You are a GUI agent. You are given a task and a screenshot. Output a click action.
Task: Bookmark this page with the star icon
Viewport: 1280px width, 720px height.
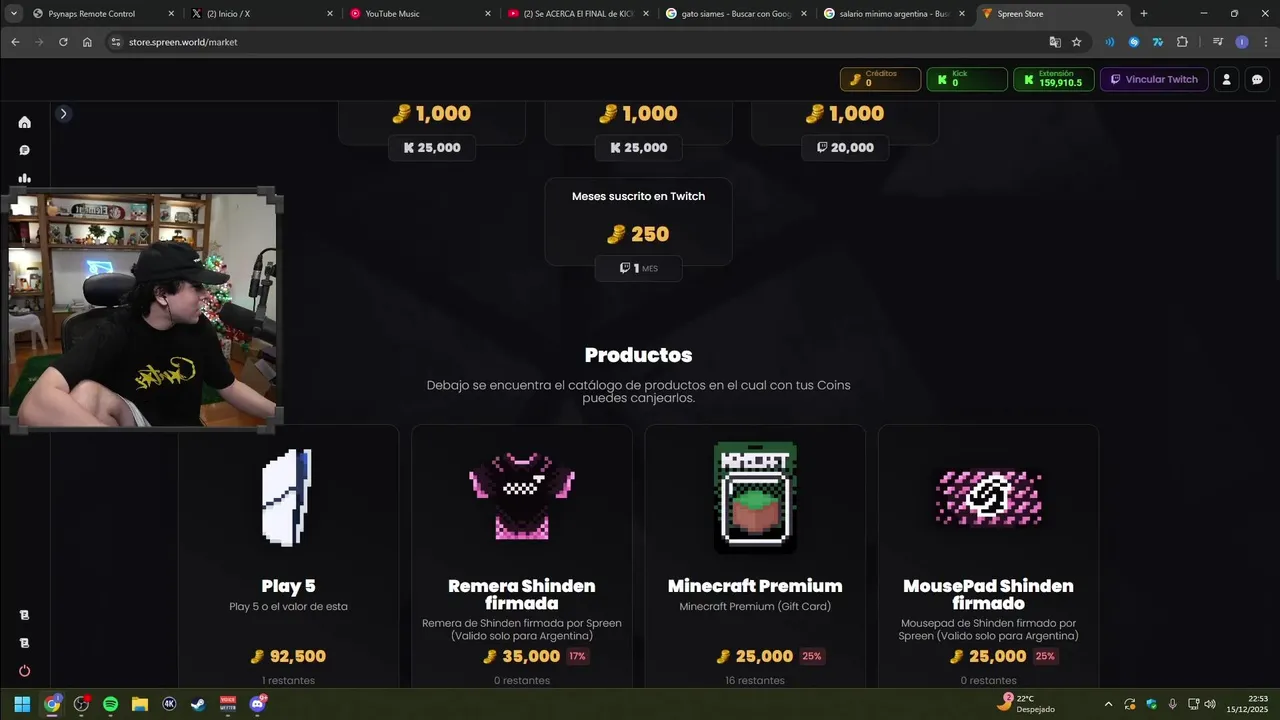[x=1077, y=42]
